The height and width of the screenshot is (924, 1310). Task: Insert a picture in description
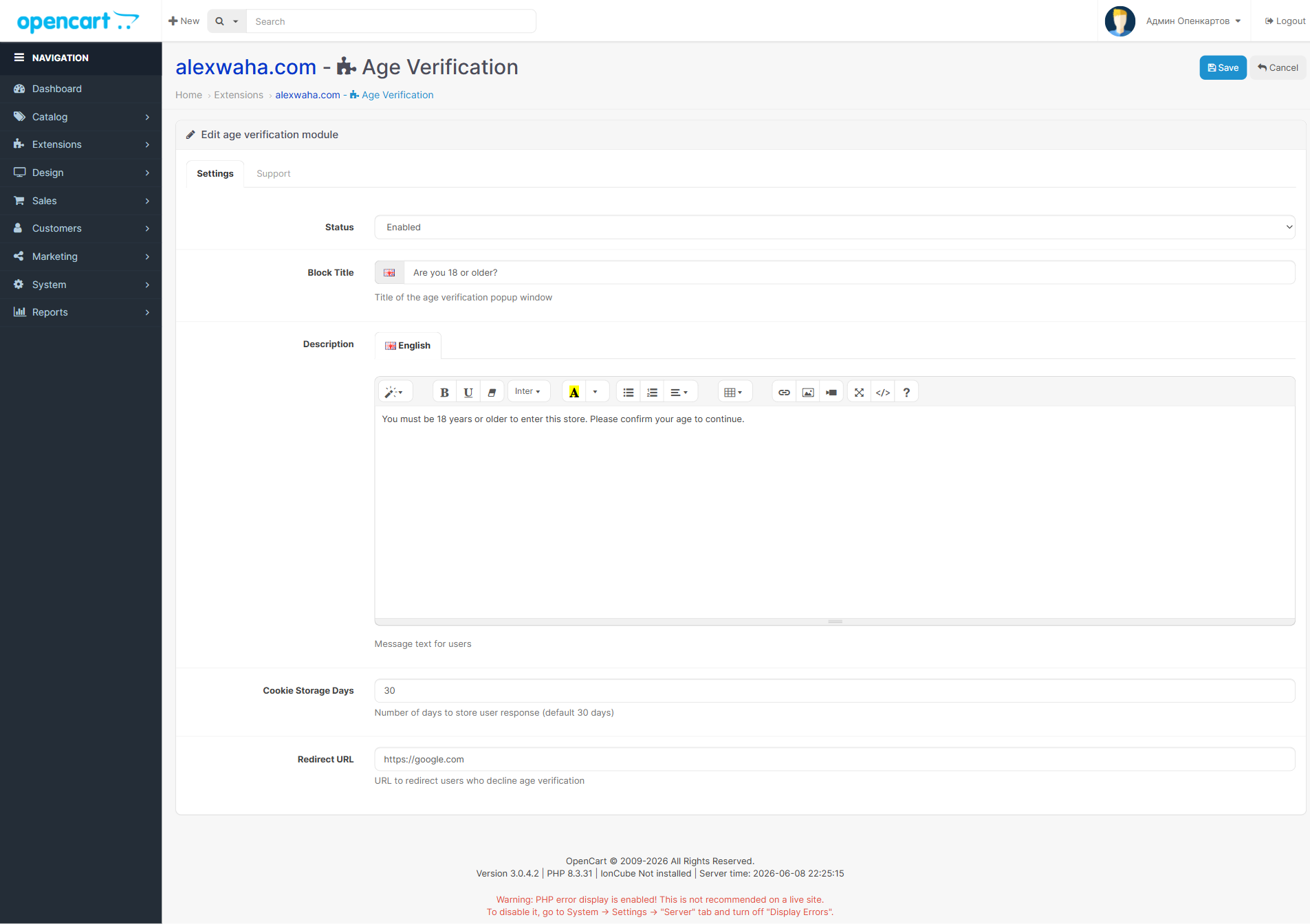click(808, 392)
